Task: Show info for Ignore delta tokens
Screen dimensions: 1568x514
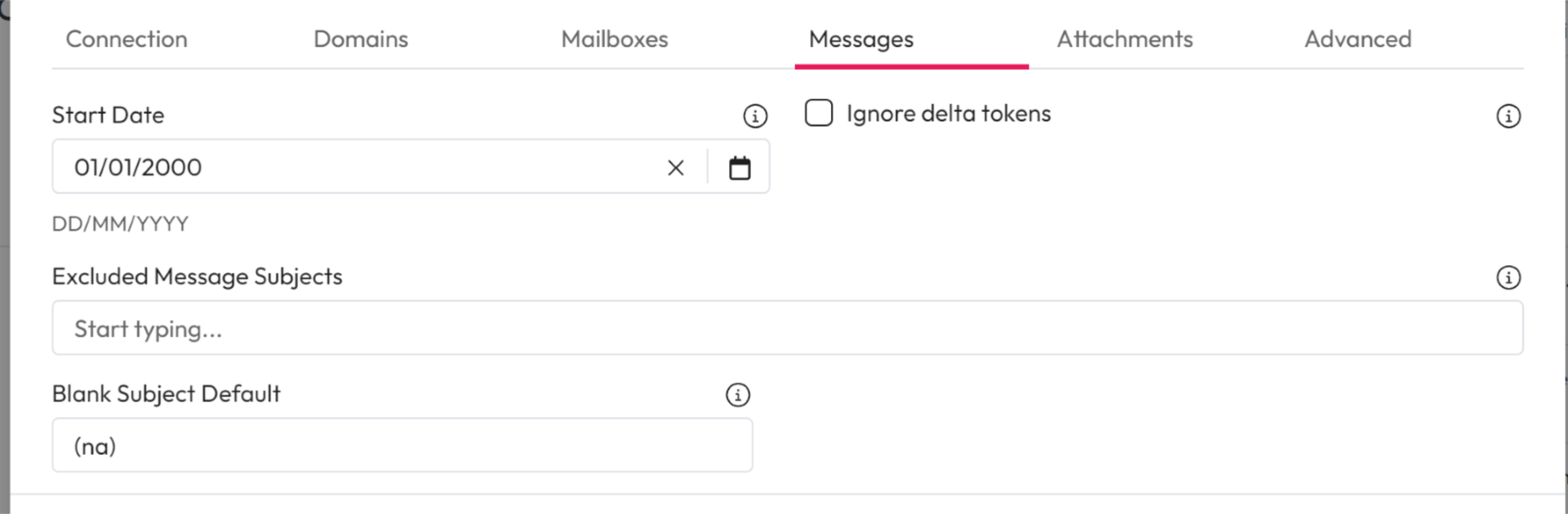Action: [x=1508, y=115]
